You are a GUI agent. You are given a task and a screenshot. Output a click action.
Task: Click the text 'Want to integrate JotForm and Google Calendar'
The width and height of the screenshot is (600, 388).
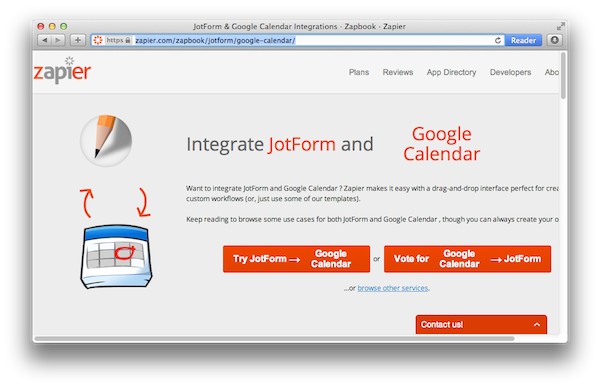(x=262, y=188)
